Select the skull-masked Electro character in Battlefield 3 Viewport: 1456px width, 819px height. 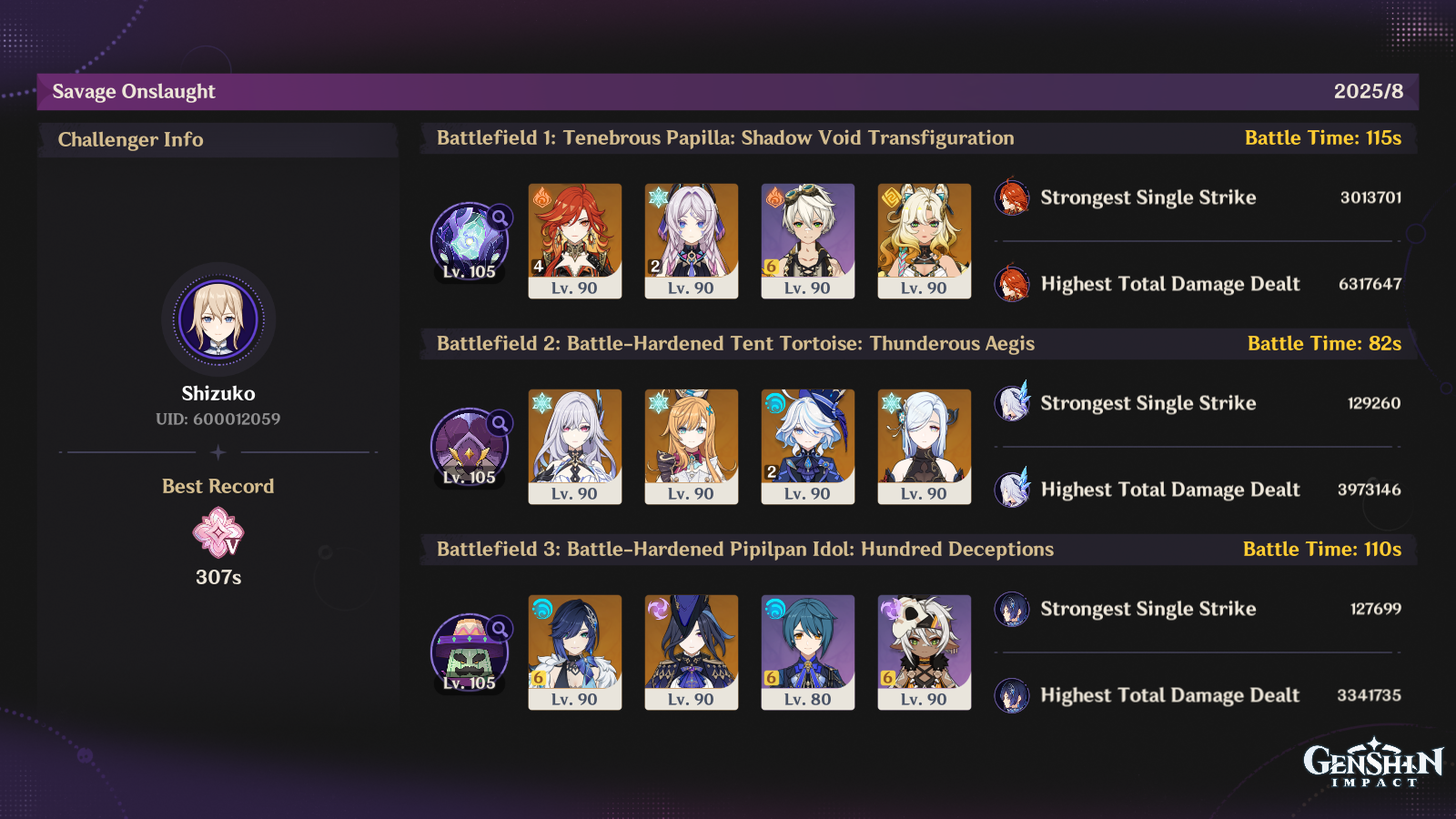(925, 652)
